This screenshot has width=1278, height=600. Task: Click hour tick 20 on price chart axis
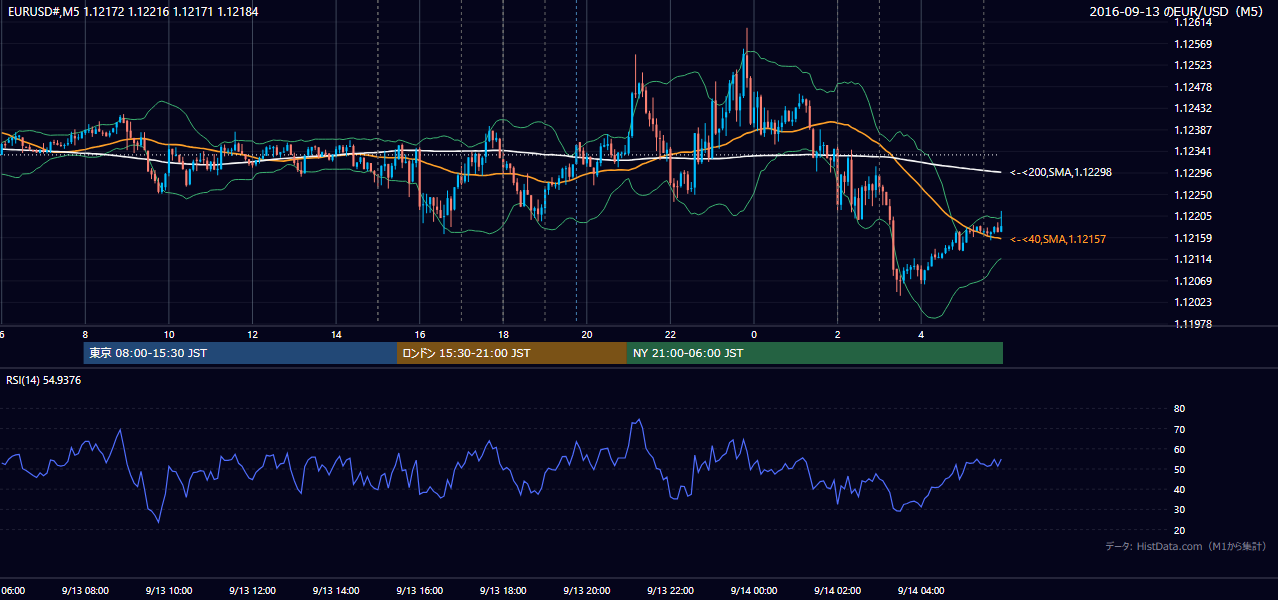pyautogui.click(x=587, y=334)
